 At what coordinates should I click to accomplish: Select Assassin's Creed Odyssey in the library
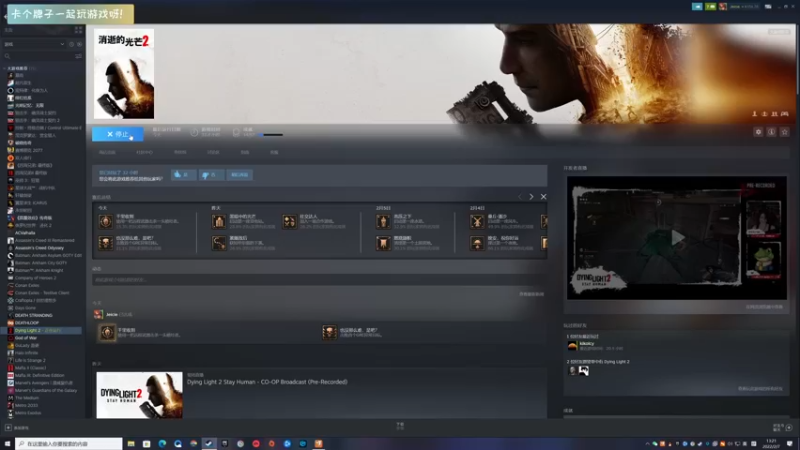click(39, 248)
